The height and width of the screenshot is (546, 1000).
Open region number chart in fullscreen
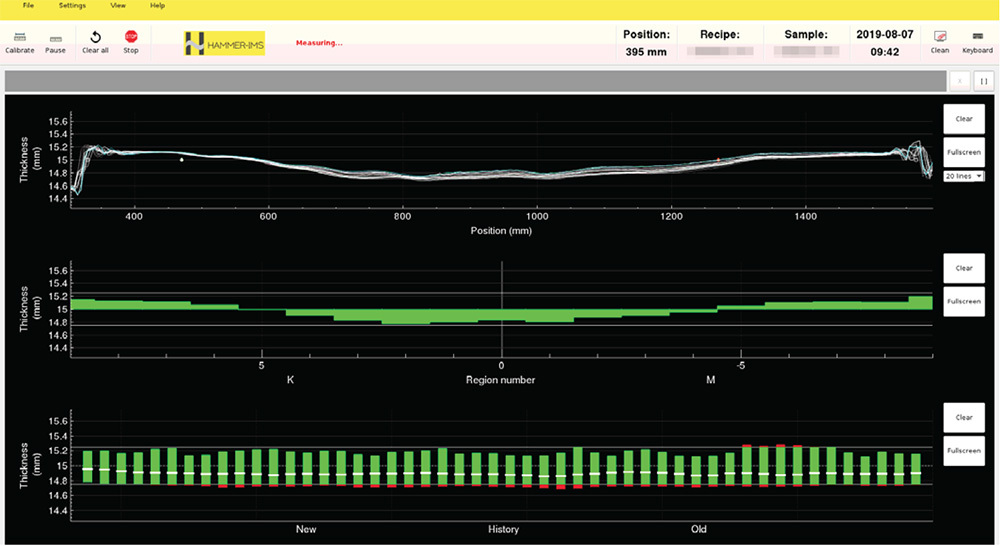pos(964,301)
